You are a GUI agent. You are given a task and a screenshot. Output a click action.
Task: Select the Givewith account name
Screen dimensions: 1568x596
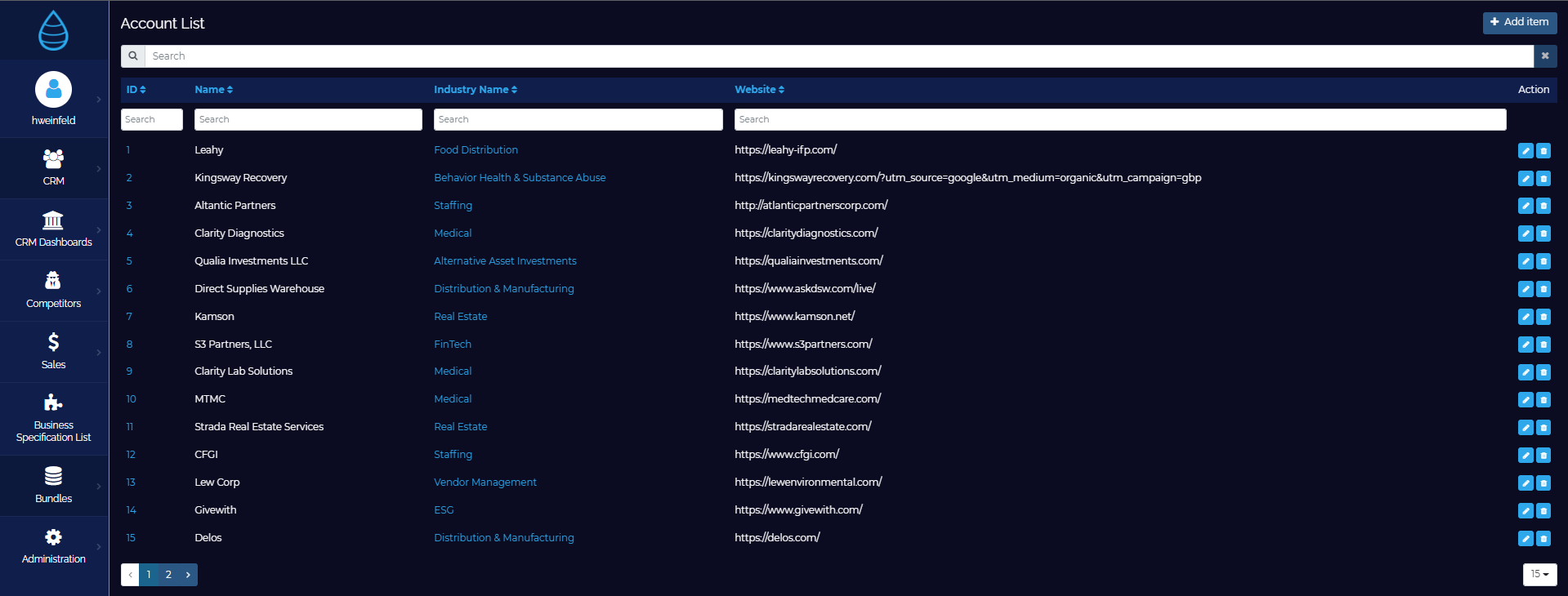(x=216, y=510)
